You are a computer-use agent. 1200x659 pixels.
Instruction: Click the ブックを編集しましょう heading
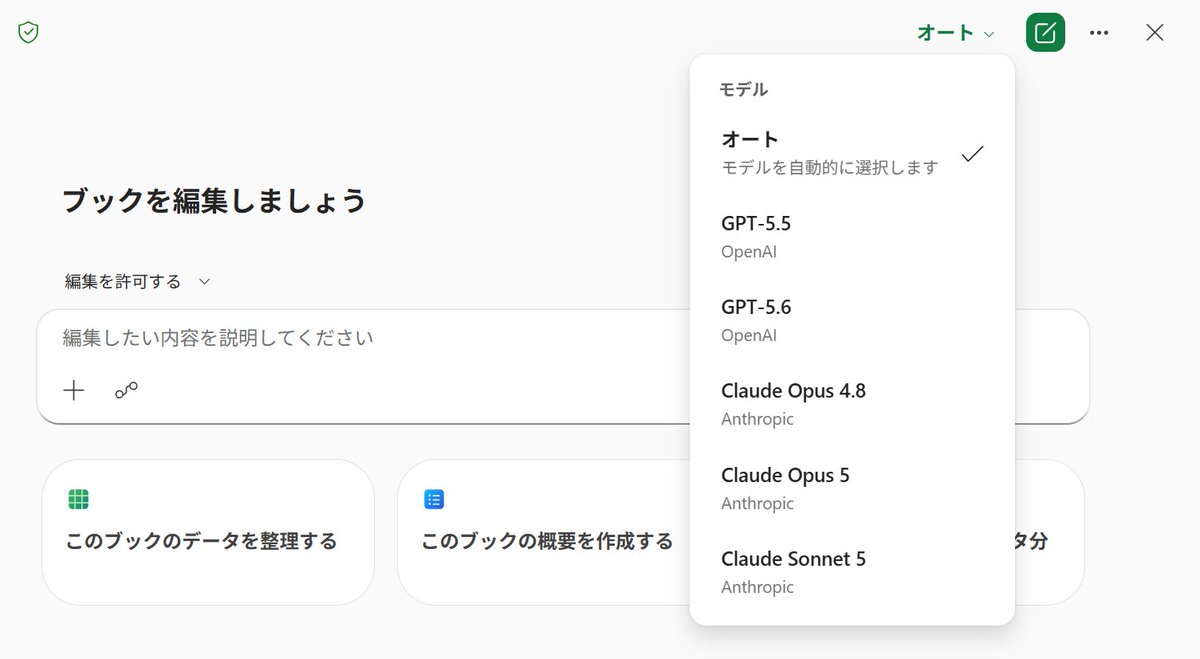(214, 201)
